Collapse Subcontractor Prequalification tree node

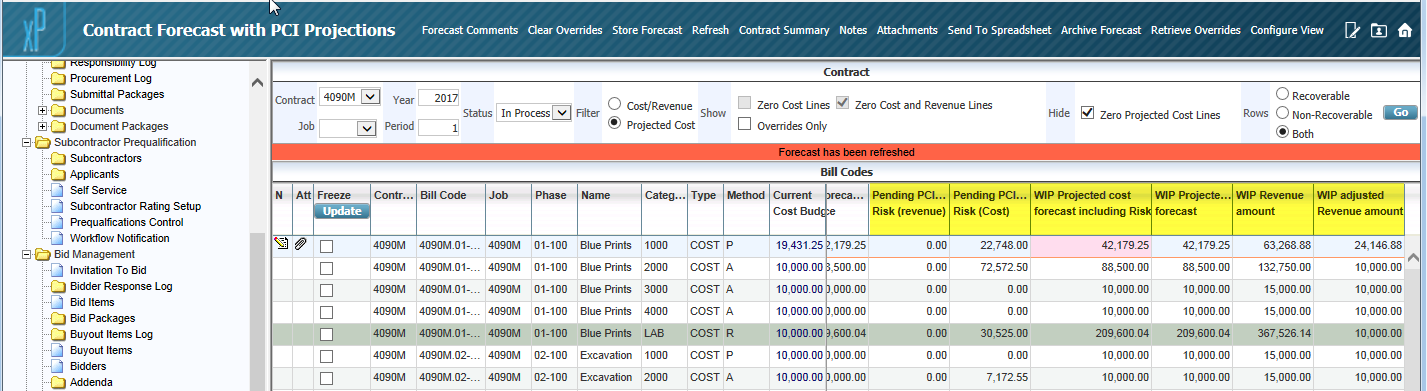point(26,142)
